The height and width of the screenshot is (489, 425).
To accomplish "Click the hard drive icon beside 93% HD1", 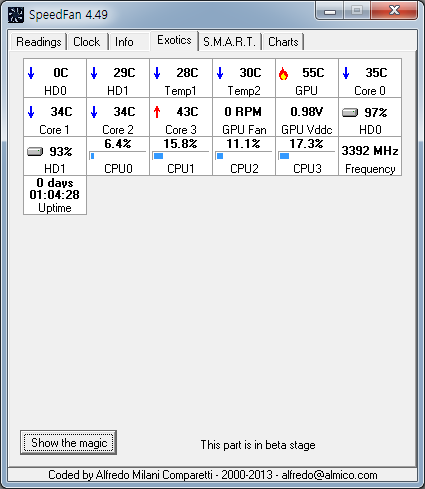I will 35,152.
